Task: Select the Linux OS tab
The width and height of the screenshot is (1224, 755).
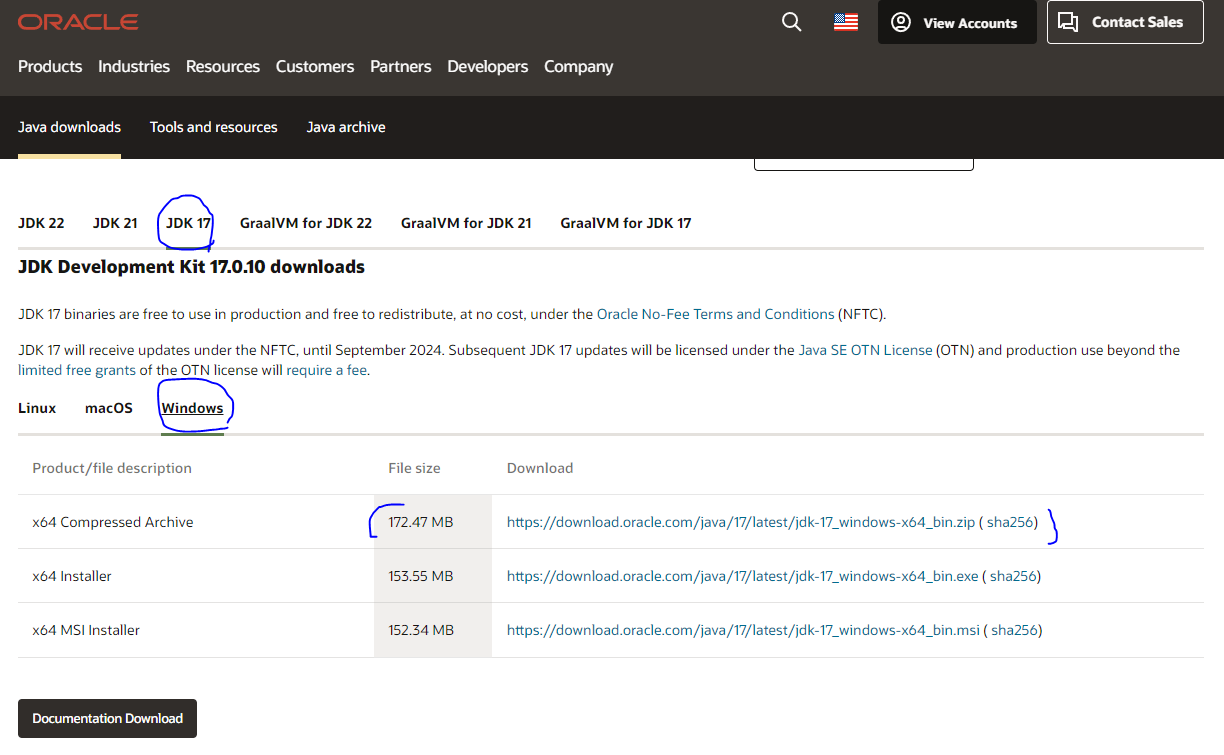Action: (37, 408)
